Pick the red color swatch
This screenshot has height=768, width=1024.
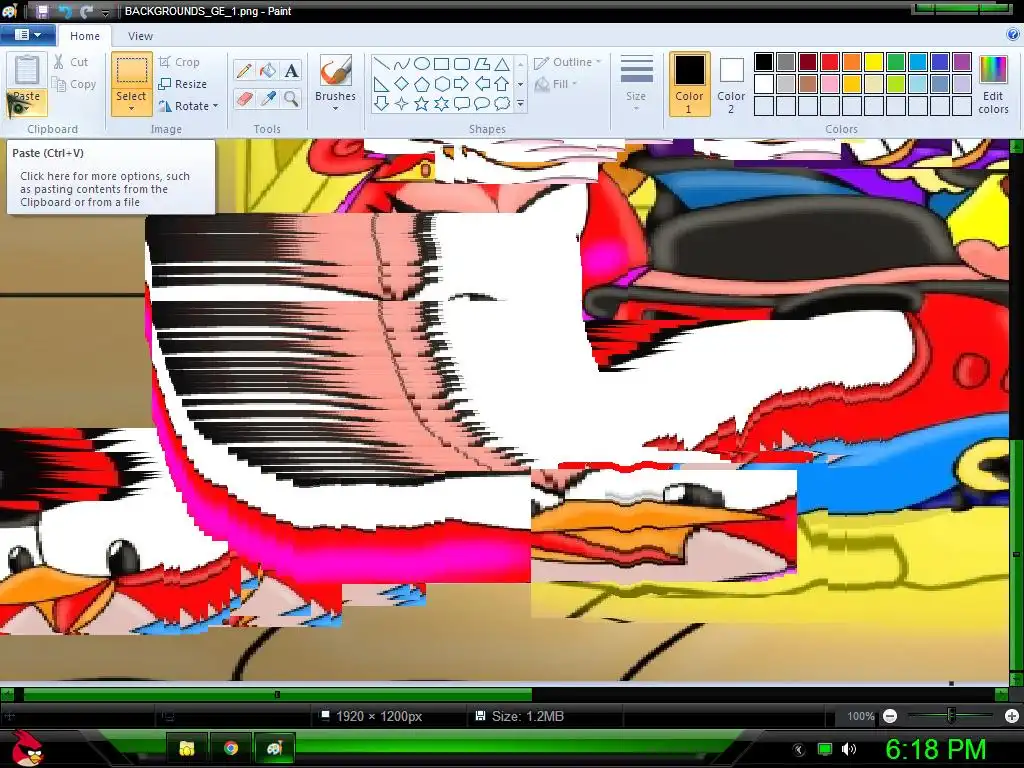click(x=830, y=62)
